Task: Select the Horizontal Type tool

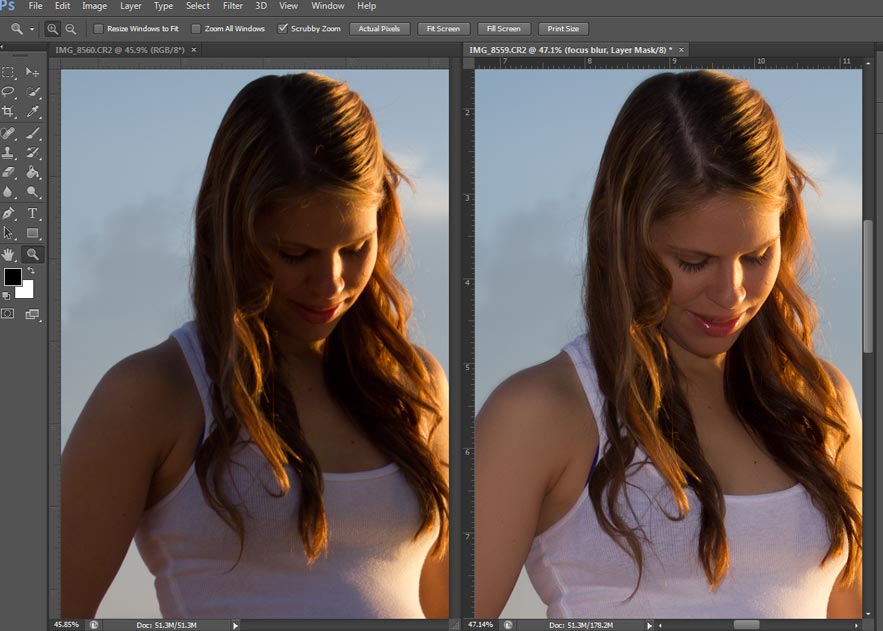Action: (x=33, y=213)
